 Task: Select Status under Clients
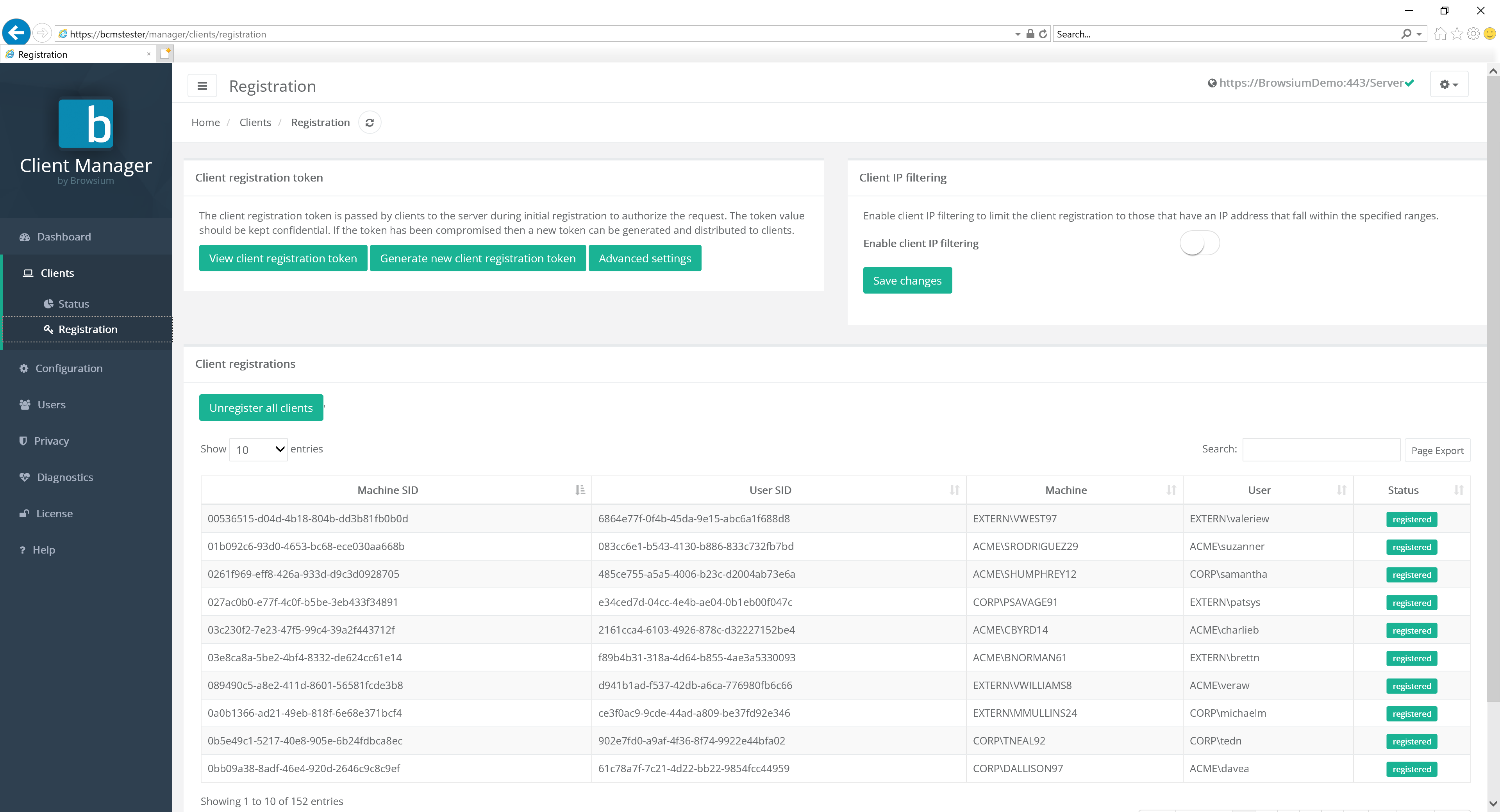pyautogui.click(x=74, y=303)
